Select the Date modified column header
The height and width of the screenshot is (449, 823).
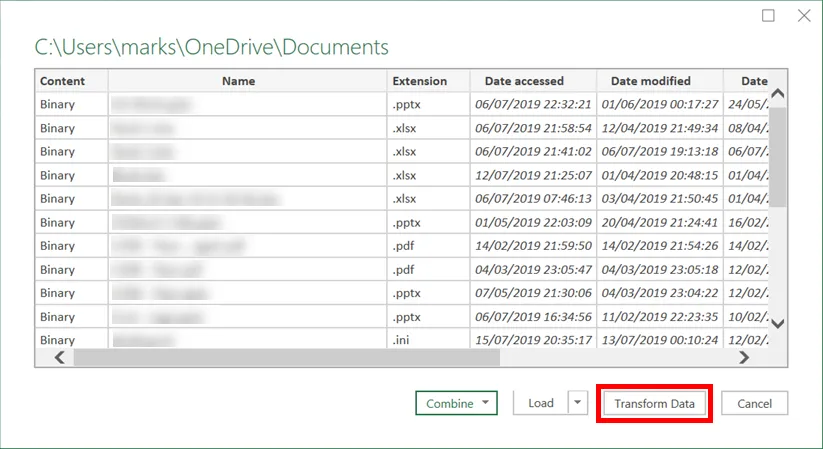coord(650,81)
